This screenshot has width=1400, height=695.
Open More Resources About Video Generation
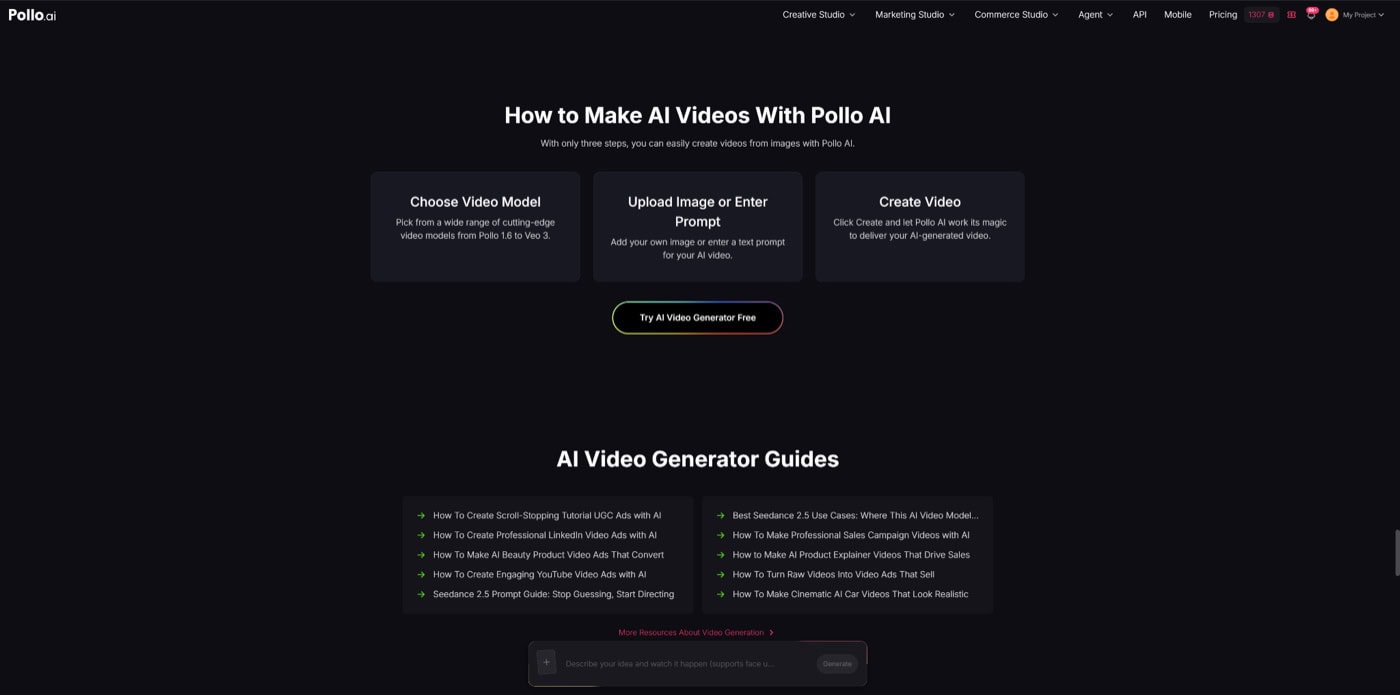coord(696,633)
